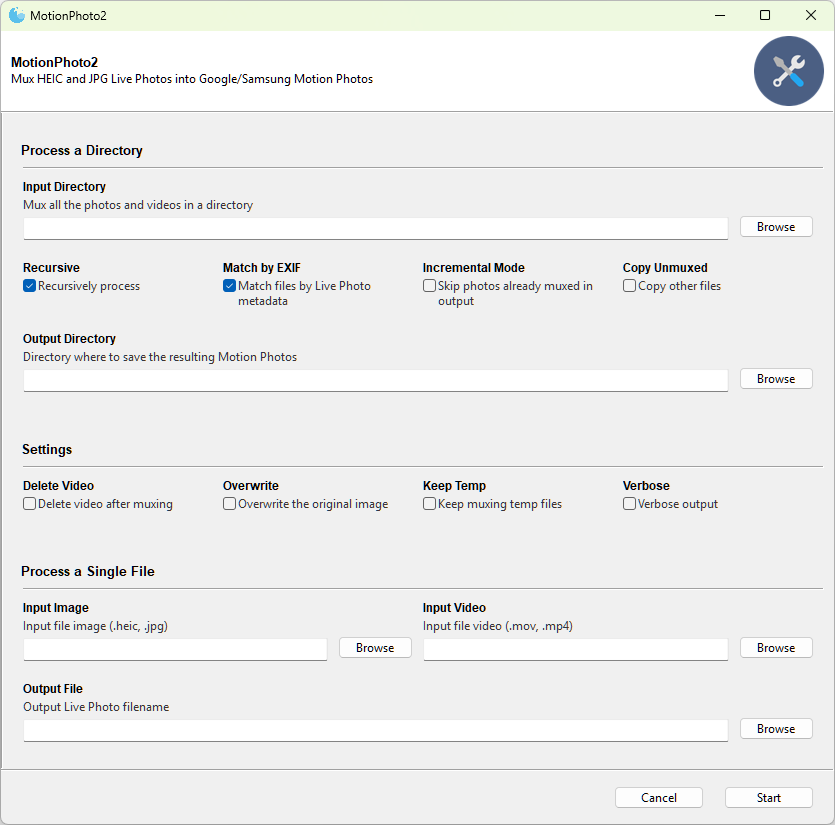Browse for the Output File location
The width and height of the screenshot is (835, 825).
pyautogui.click(x=776, y=729)
